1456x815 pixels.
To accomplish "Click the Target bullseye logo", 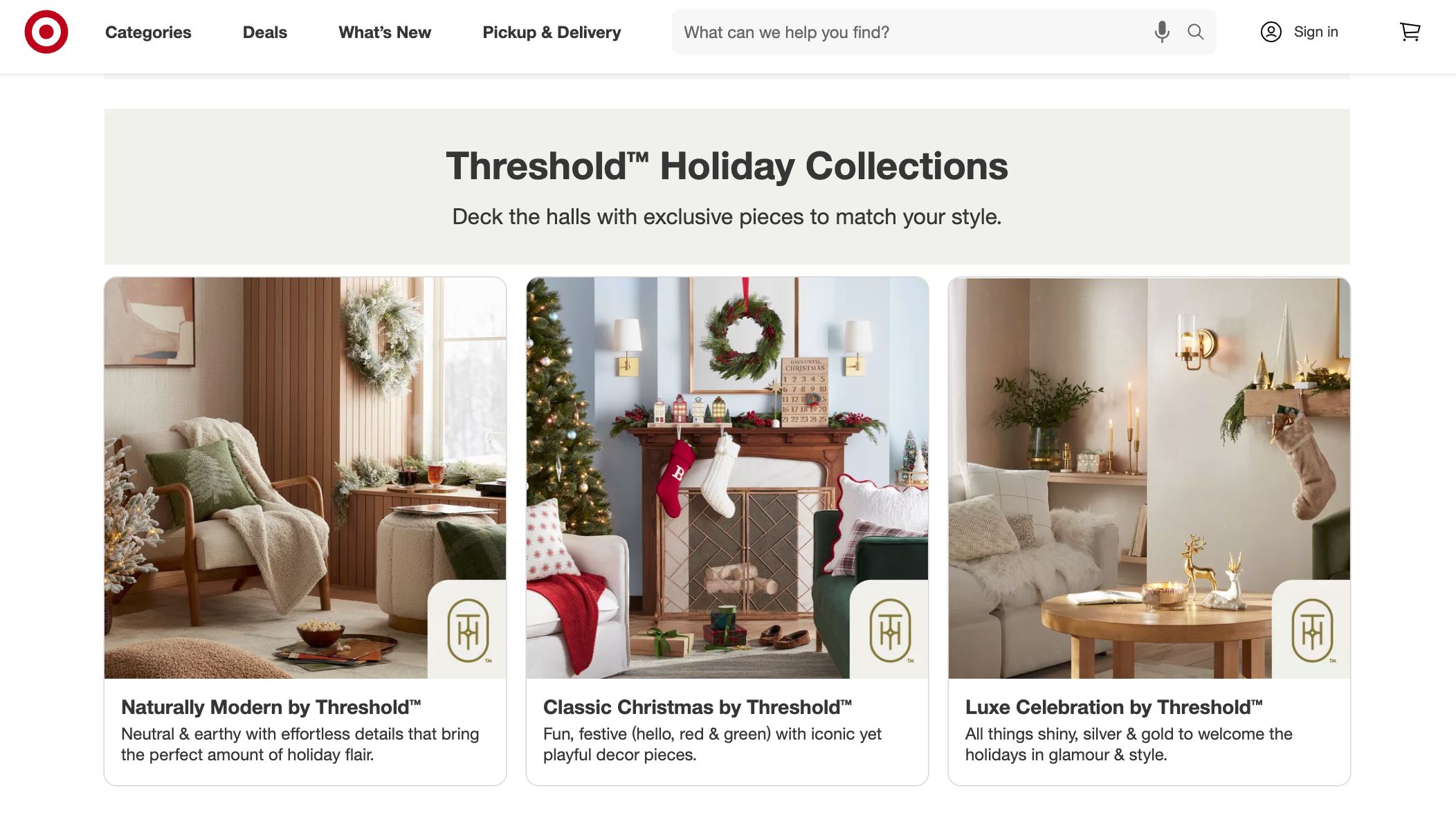I will [x=46, y=32].
